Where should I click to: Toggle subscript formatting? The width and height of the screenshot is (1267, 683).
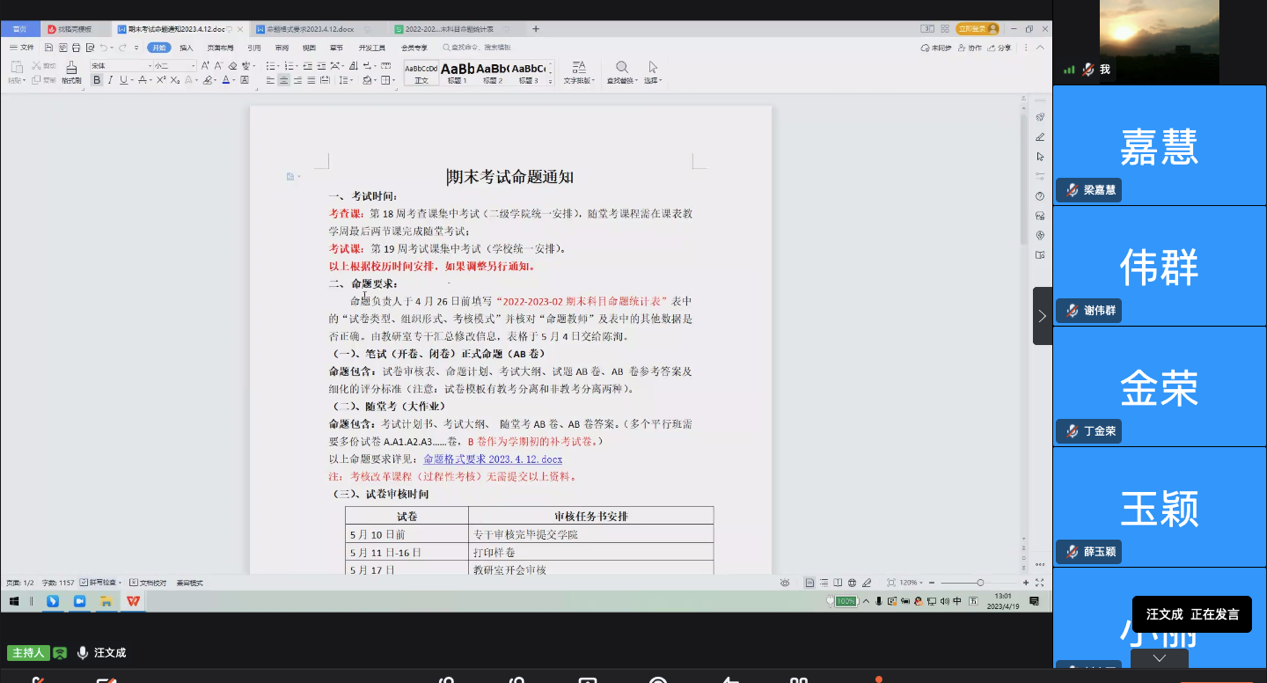[x=175, y=80]
